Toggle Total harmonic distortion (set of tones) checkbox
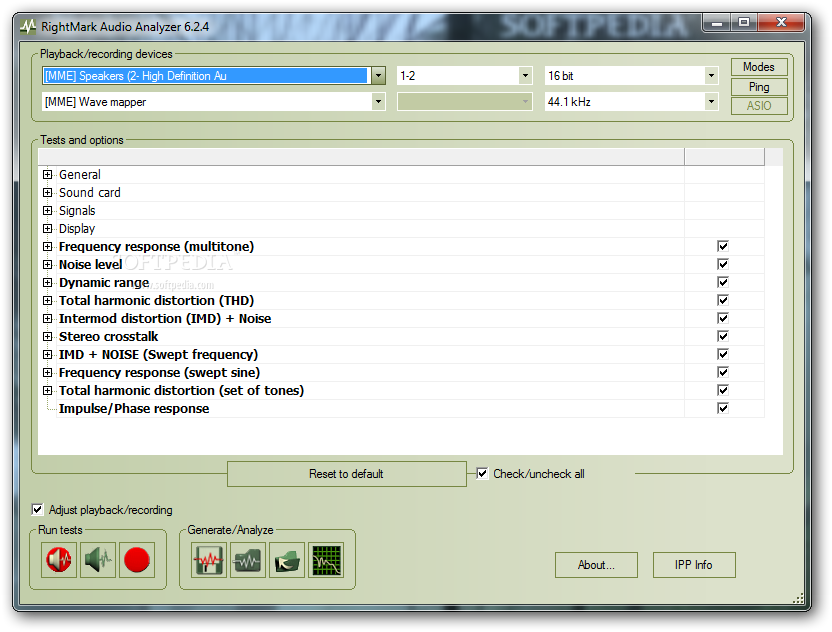Viewport: 832px width, 632px height. tap(723, 391)
